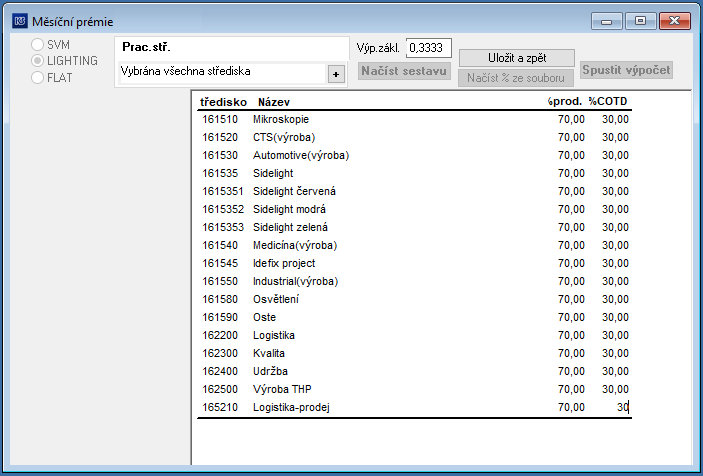
Task: Click %COTD value for Kvalita
Action: 615,353
